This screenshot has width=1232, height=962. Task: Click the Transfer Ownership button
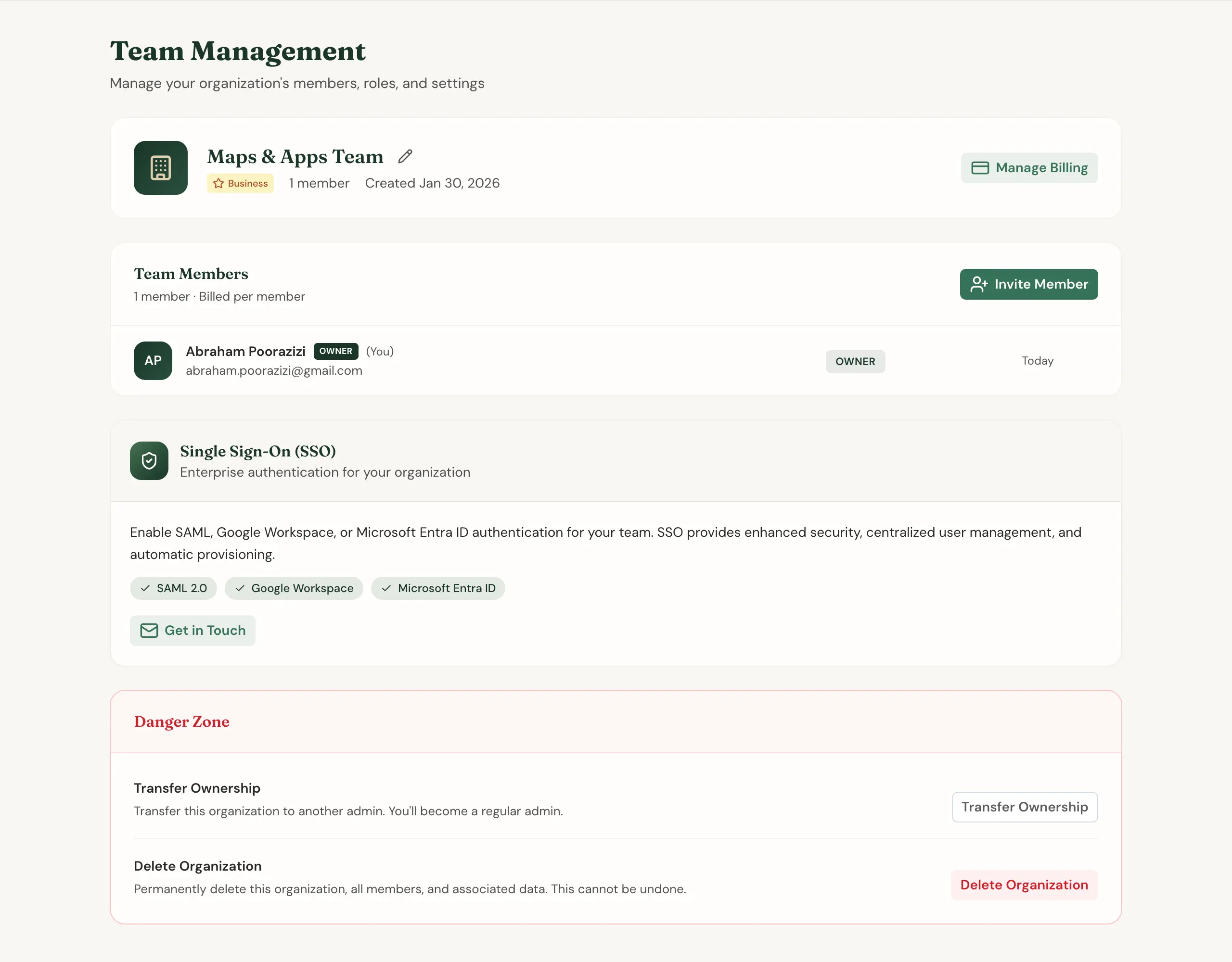tap(1025, 807)
